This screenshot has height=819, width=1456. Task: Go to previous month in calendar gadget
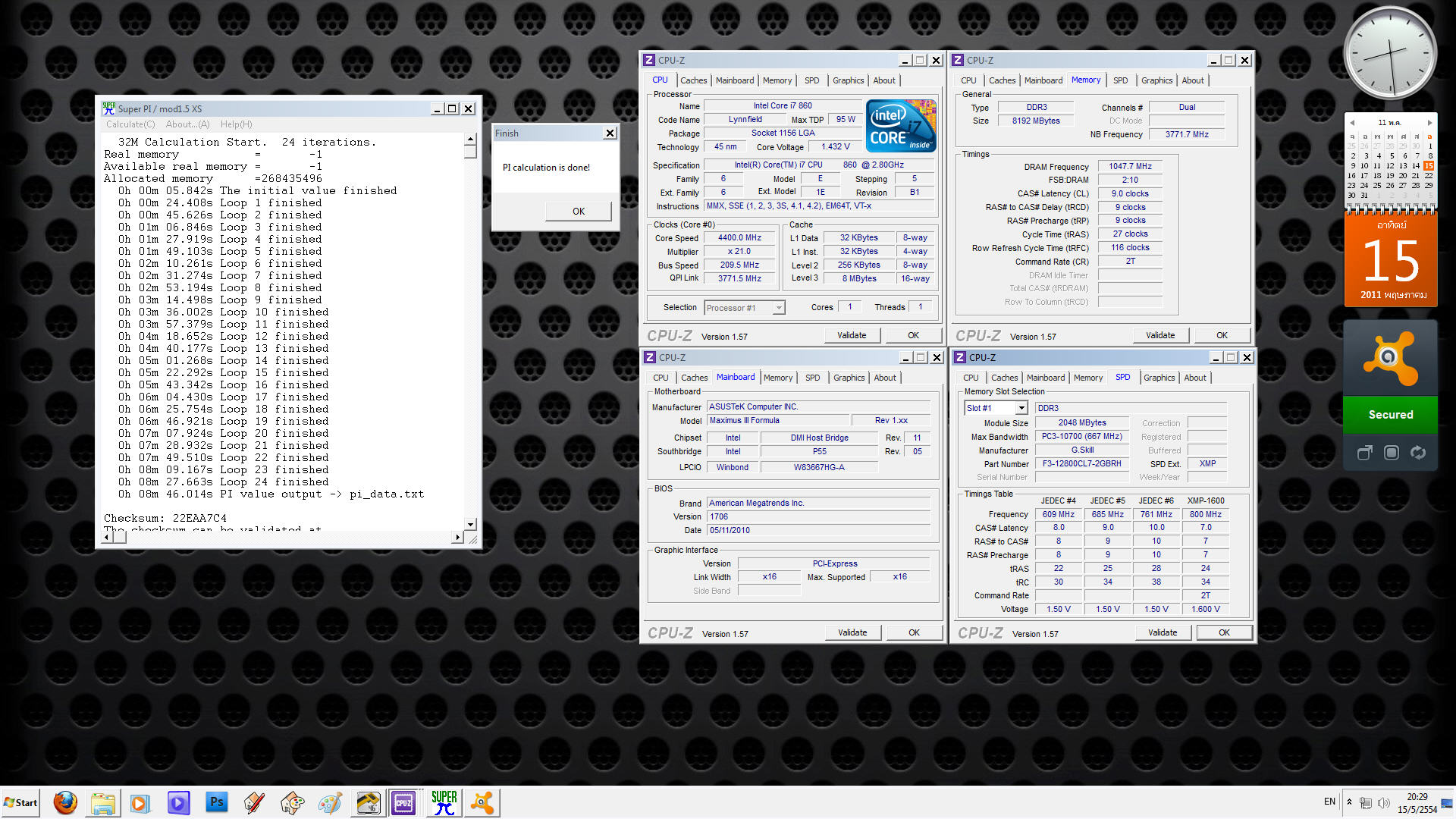tap(1352, 123)
